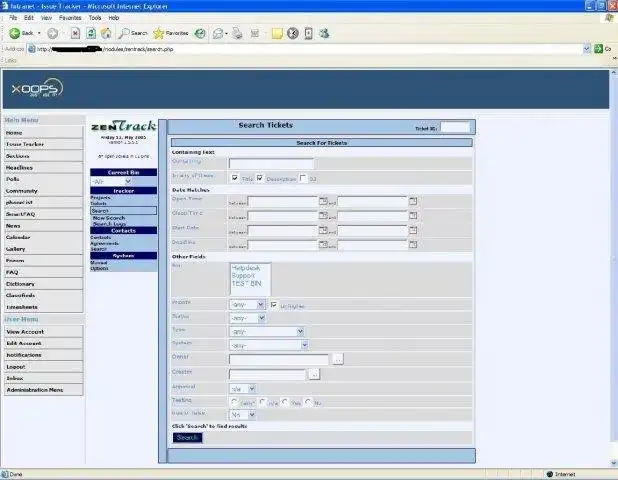Screen dimensions: 618x480
Task: Open calendar for Start Date first field
Action: tap(323, 230)
